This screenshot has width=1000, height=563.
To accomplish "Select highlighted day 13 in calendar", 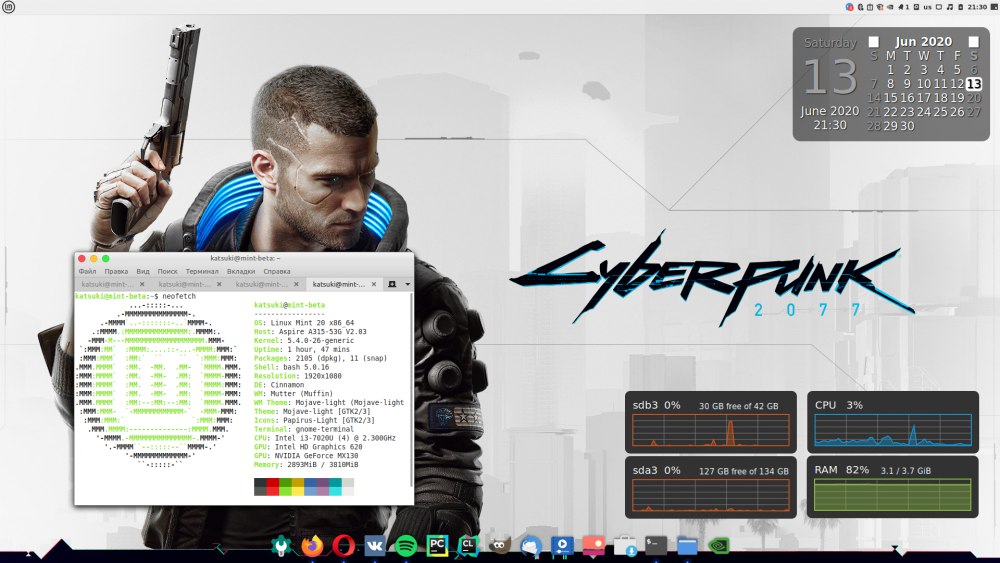I will (x=974, y=84).
